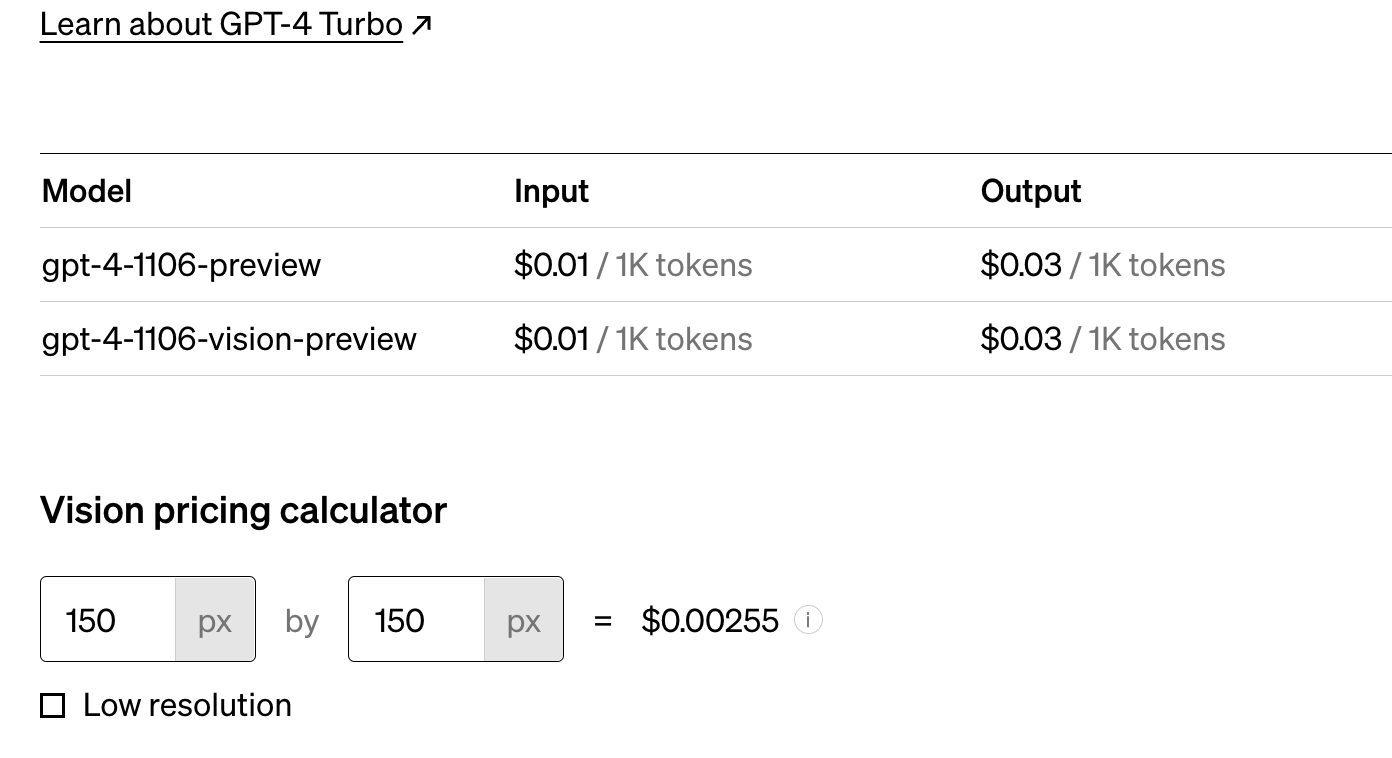Click the gpt-4-1106-vision-preview model name

tap(229, 338)
